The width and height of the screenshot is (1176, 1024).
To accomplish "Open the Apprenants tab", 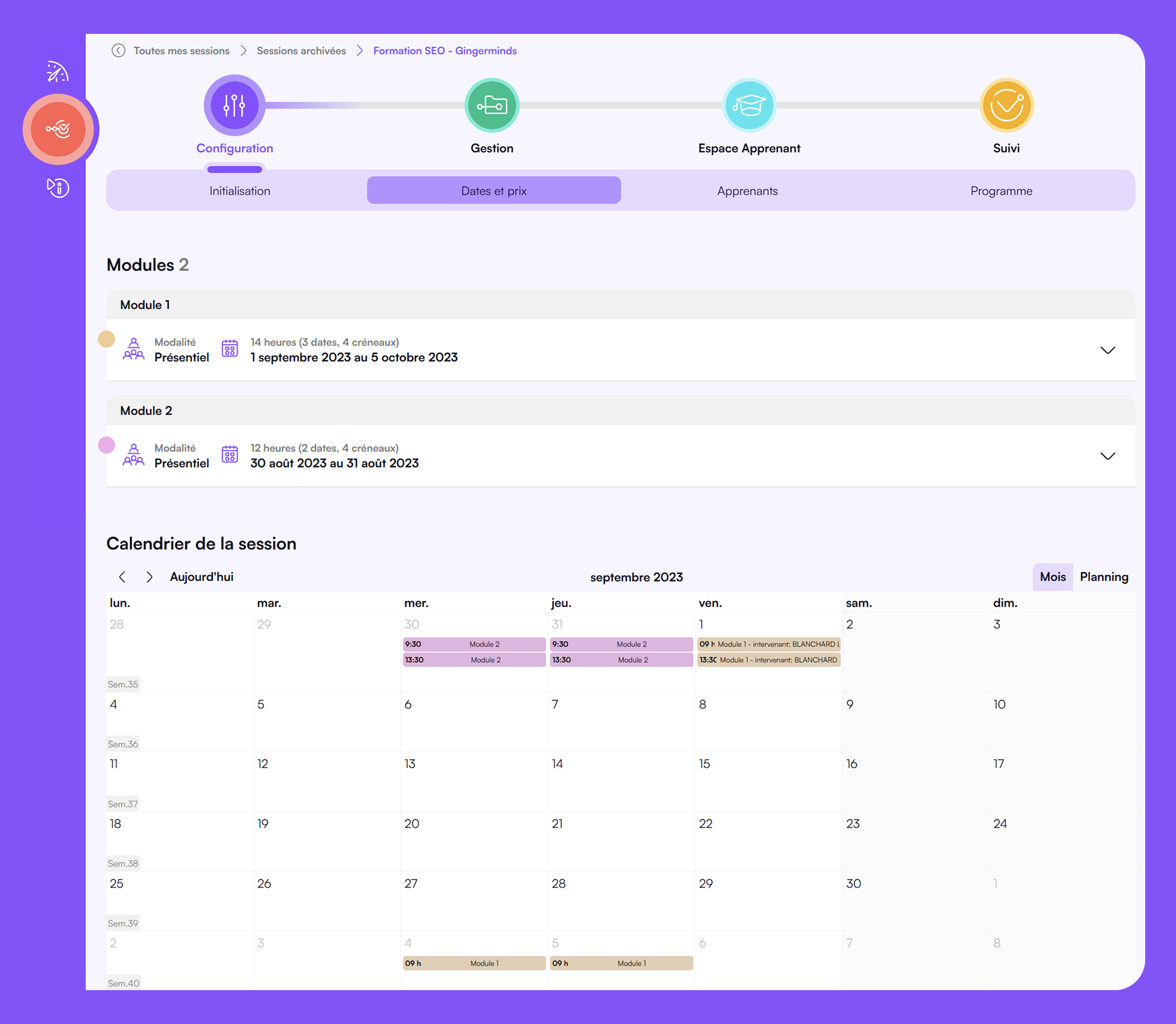I will click(747, 191).
